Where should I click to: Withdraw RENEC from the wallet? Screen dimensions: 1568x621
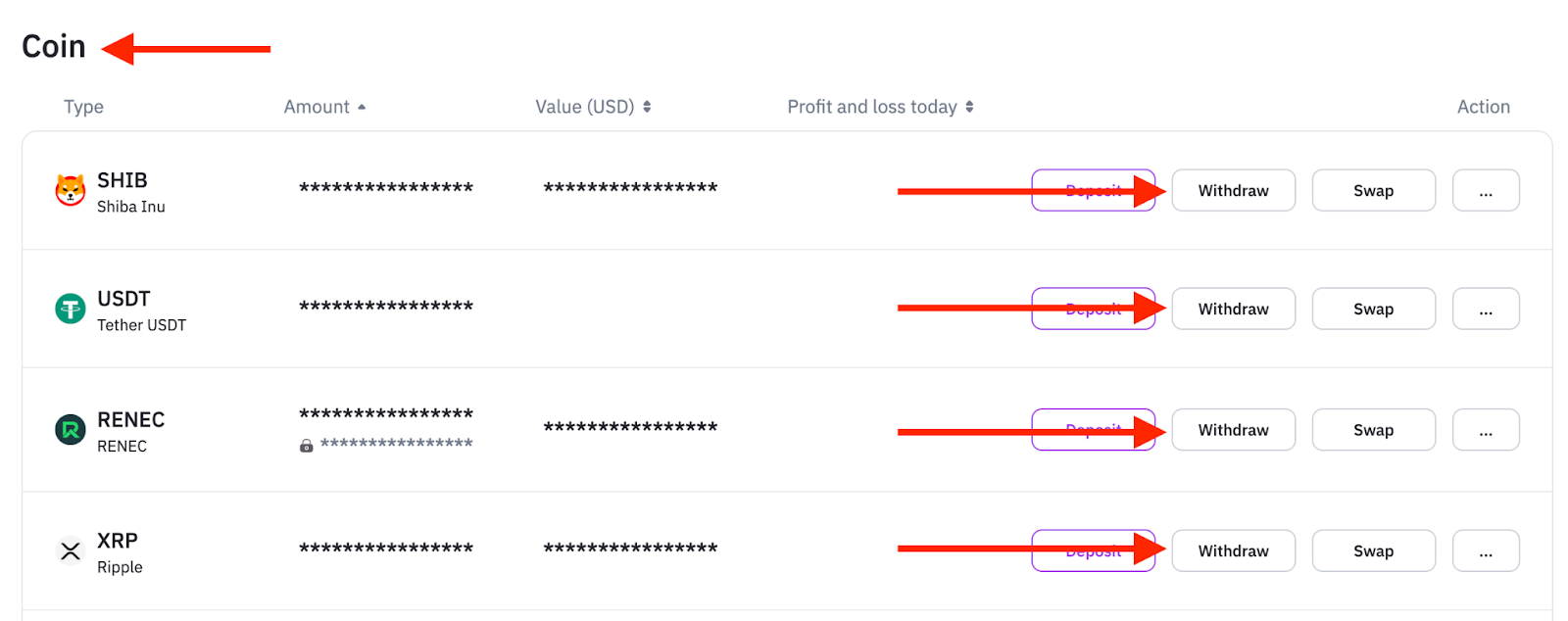[1233, 430]
